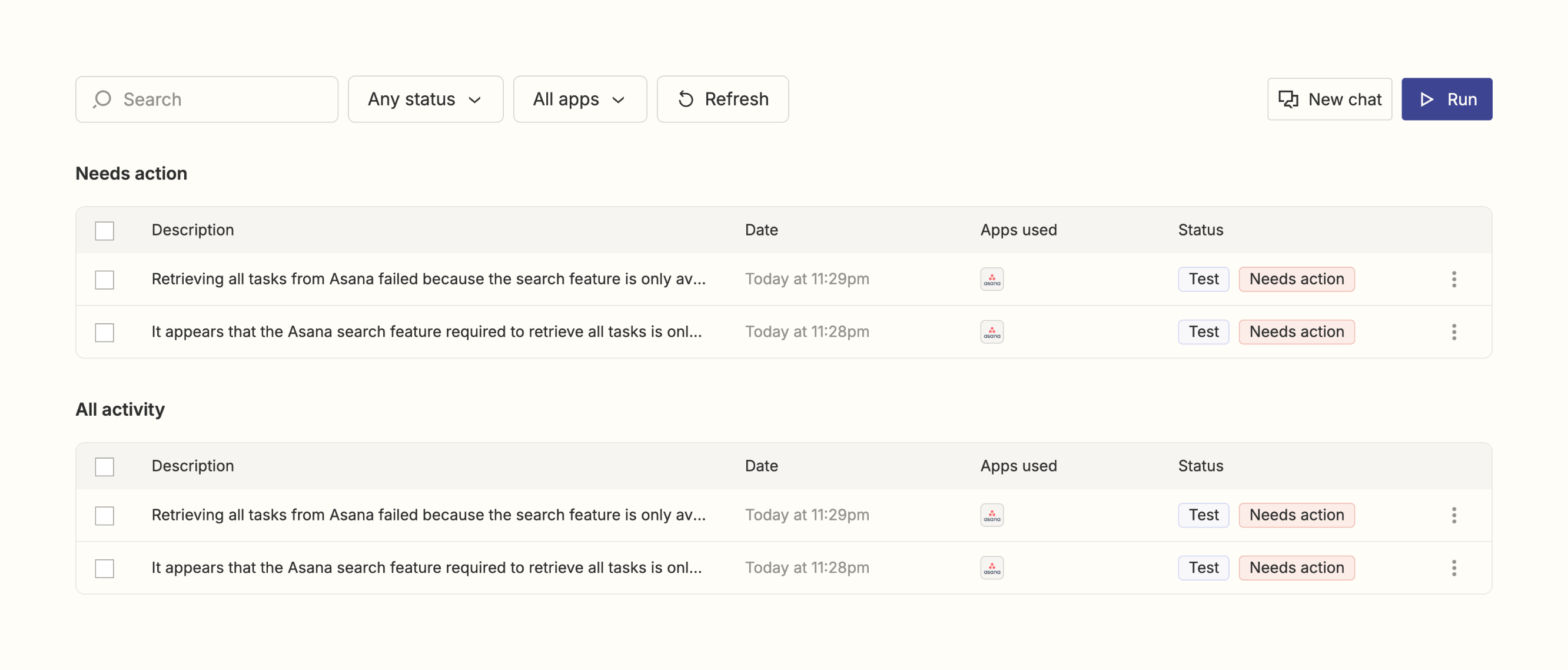The height and width of the screenshot is (670, 1568).
Task: Open the Any status filter dropdown
Action: [x=426, y=99]
